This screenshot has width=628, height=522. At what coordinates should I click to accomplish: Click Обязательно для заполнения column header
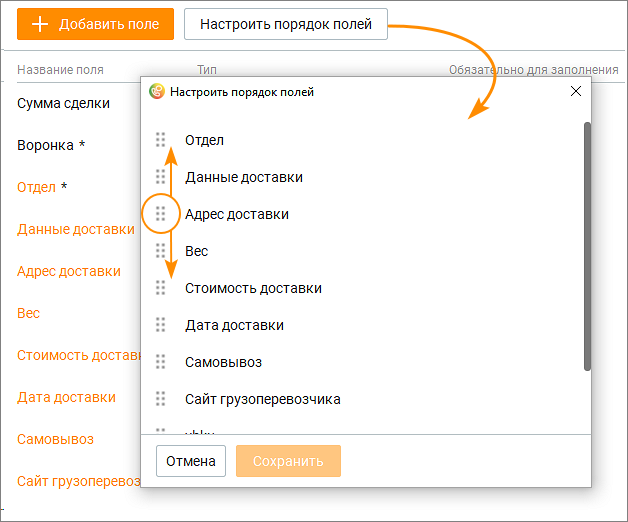pyautogui.click(x=533, y=70)
